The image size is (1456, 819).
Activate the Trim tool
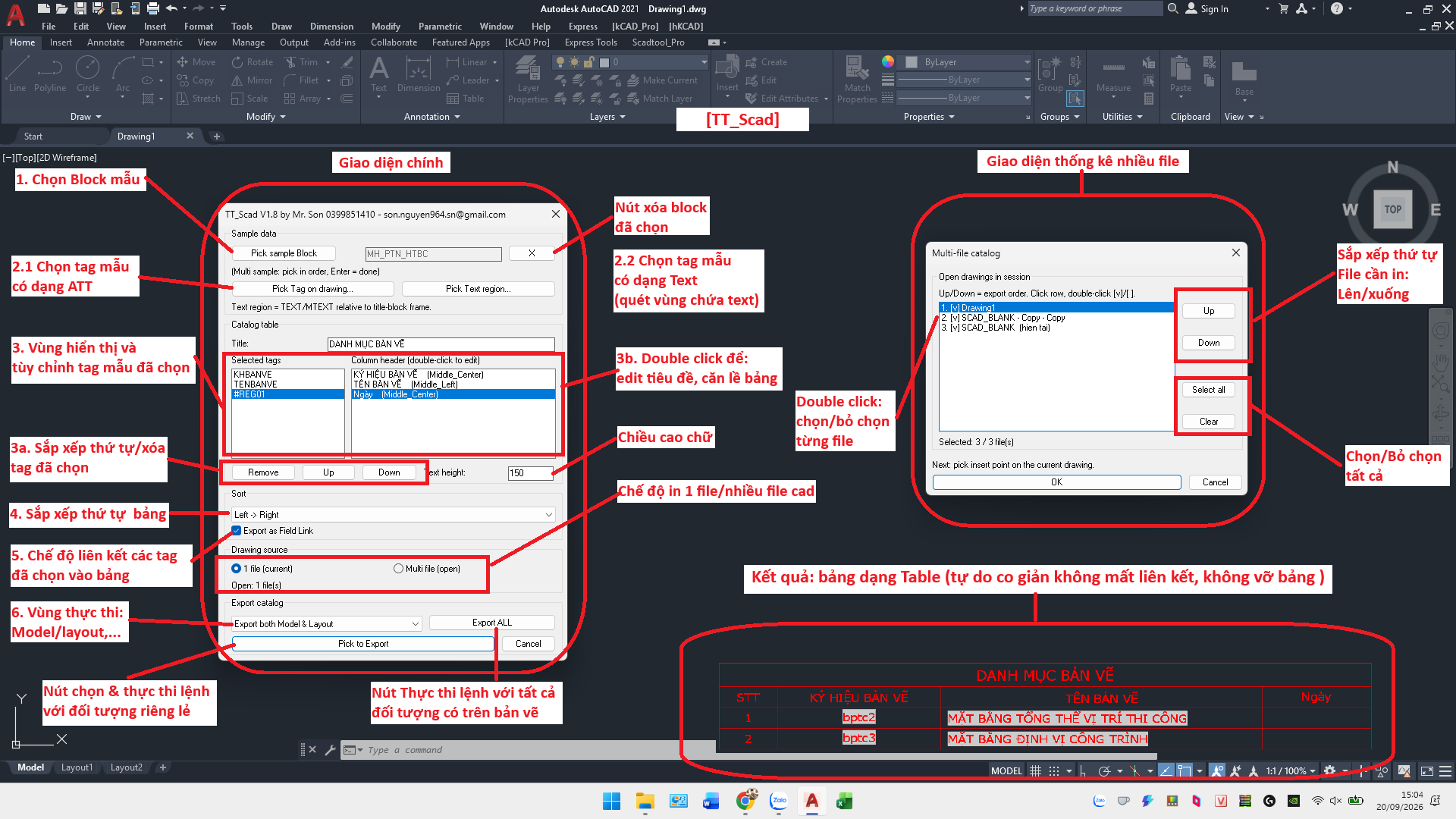[x=301, y=62]
